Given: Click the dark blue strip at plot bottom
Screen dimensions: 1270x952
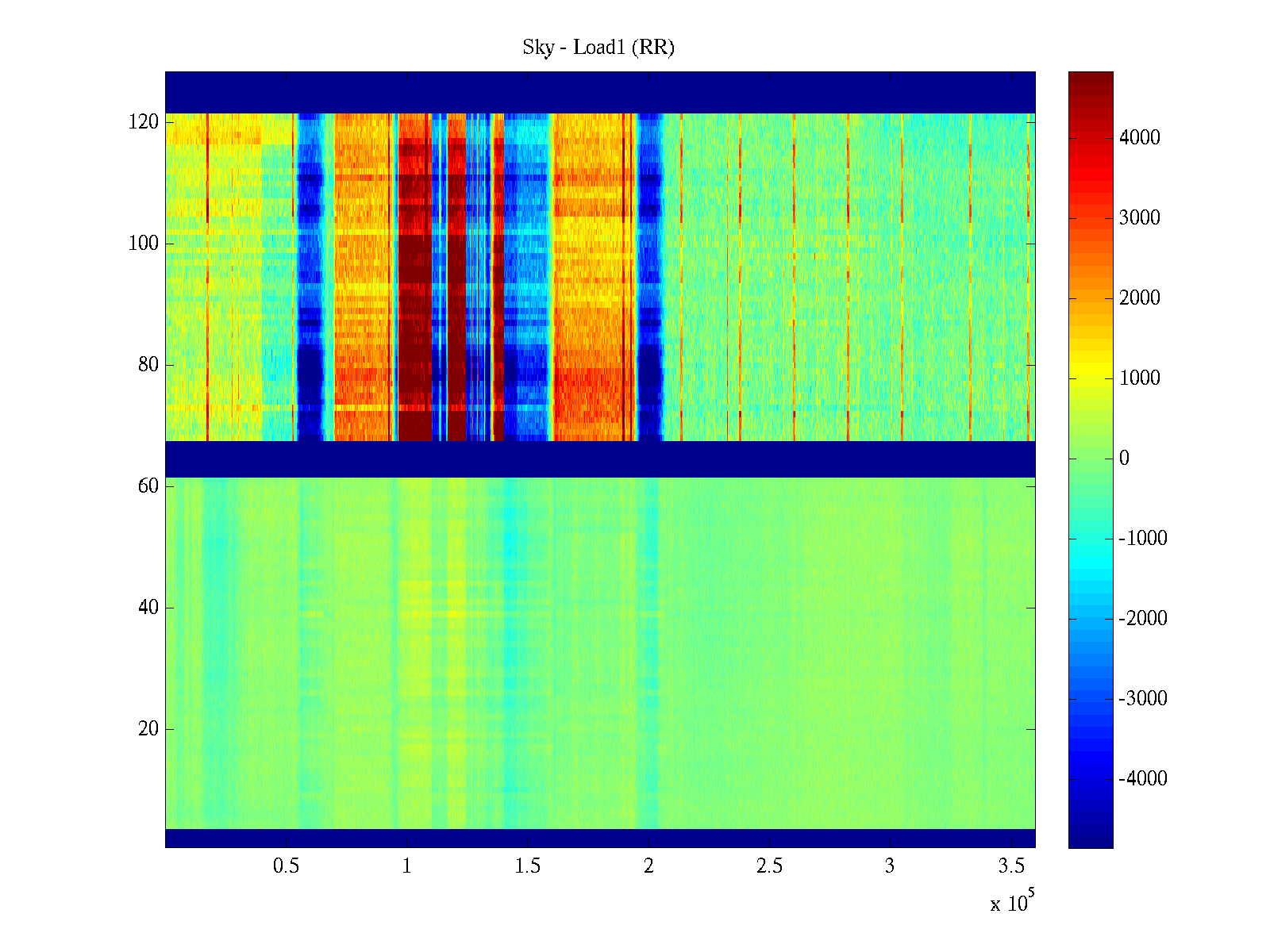Looking at the screenshot, I should click(x=600, y=838).
